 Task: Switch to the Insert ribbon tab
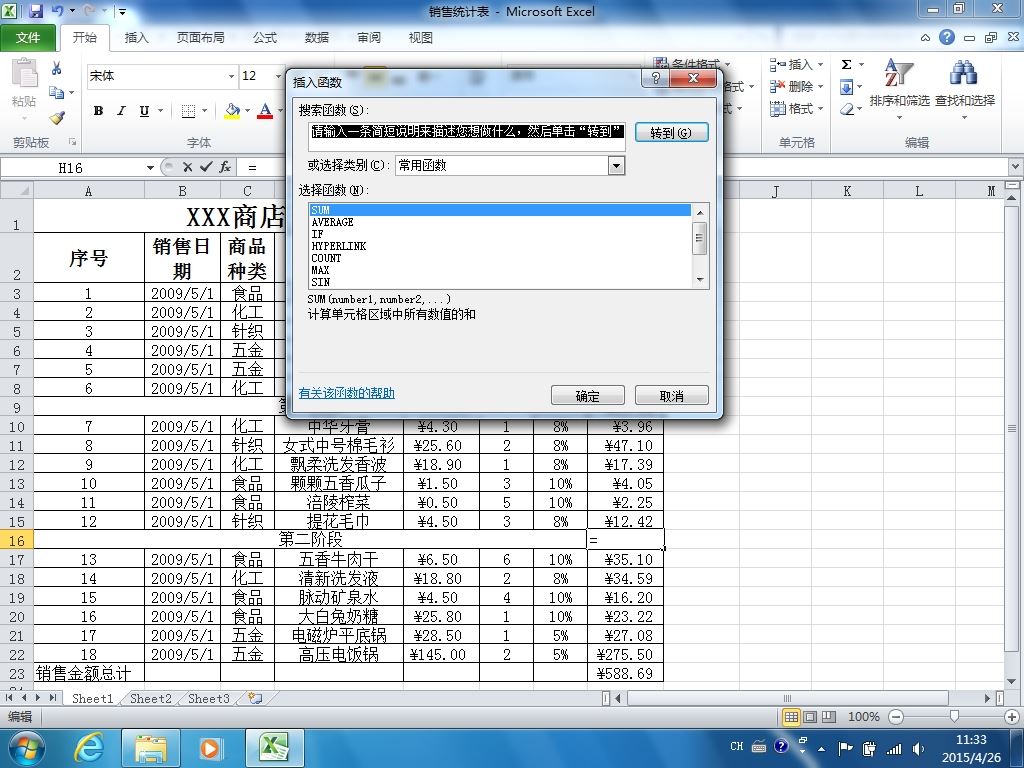pyautogui.click(x=136, y=38)
